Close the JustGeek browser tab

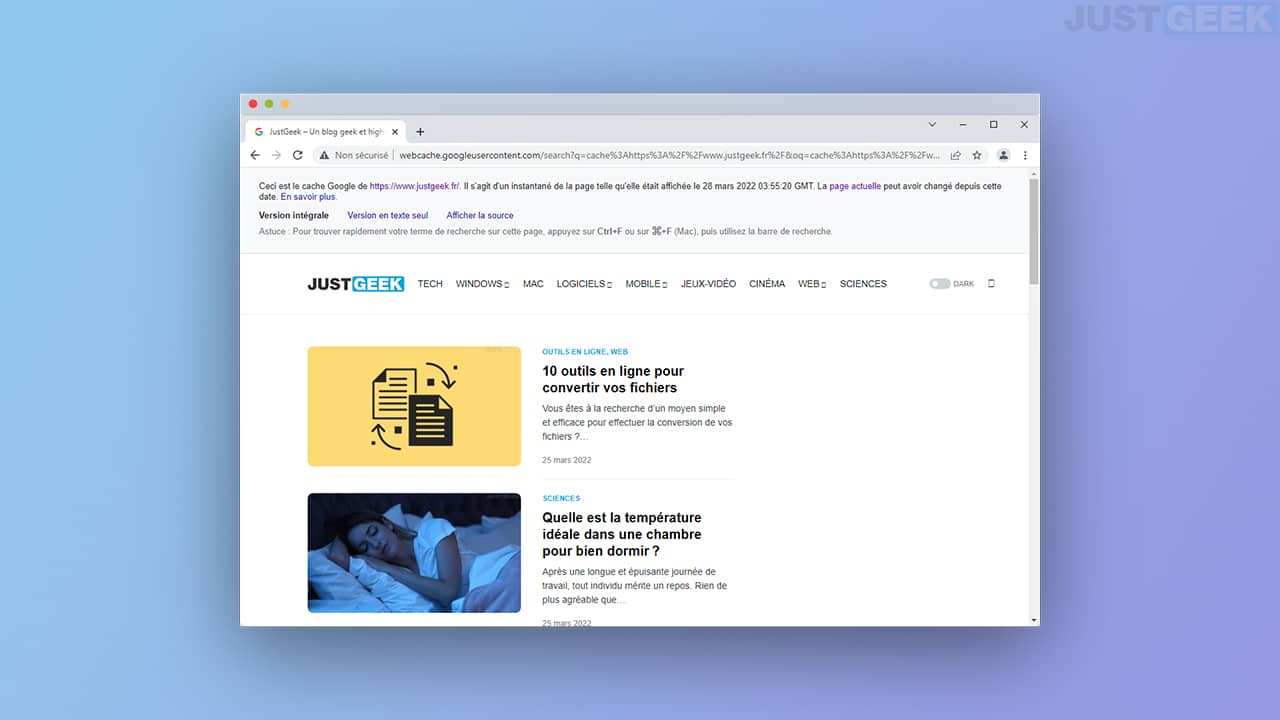(x=395, y=132)
